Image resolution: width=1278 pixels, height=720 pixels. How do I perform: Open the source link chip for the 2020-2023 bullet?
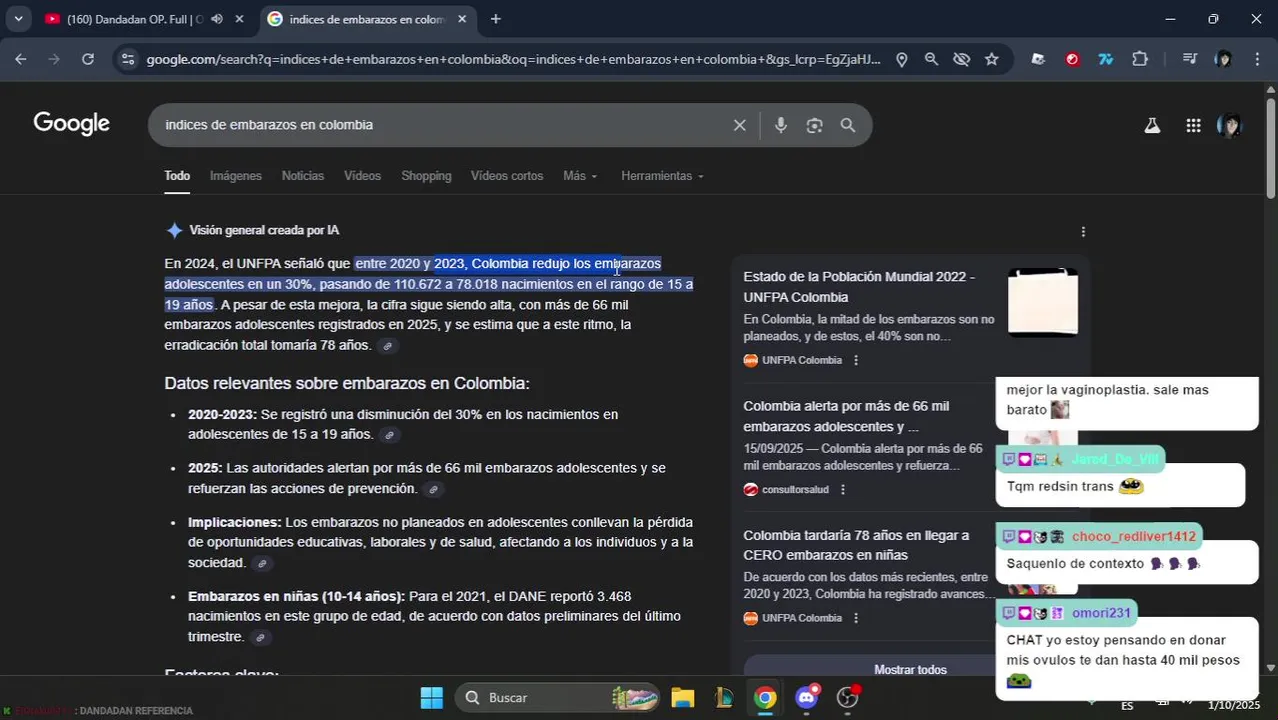tap(390, 435)
